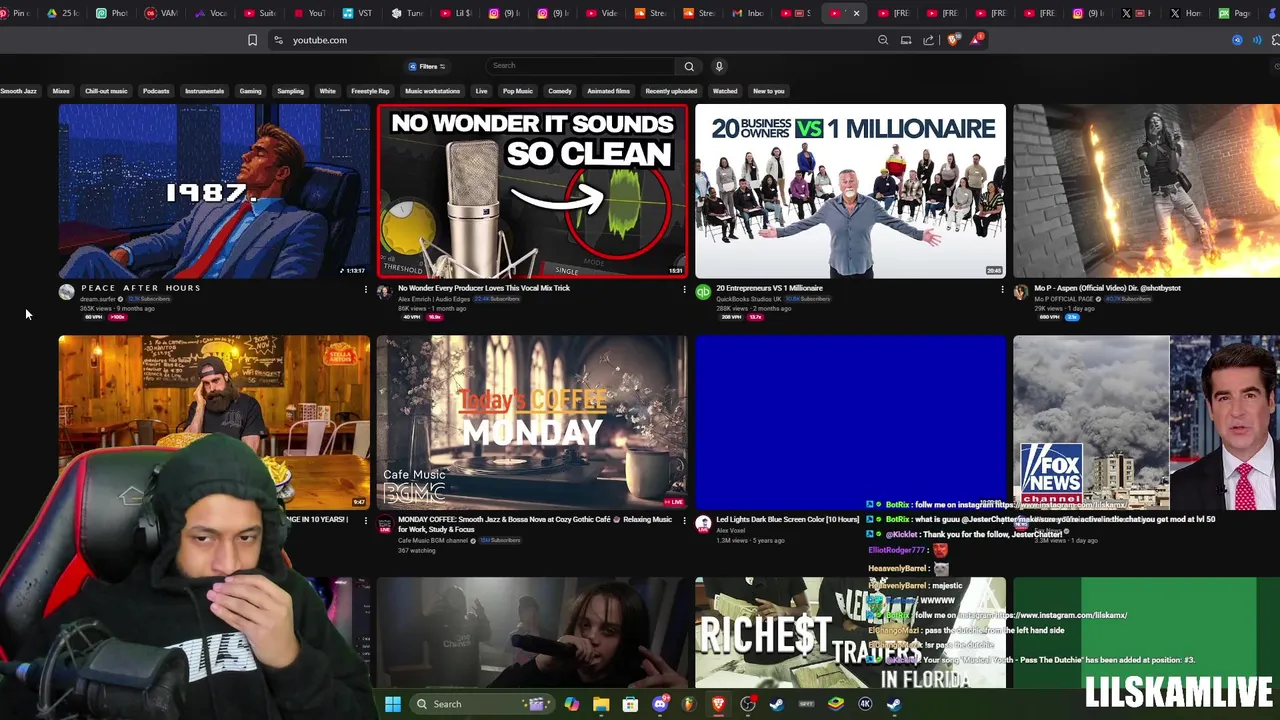The width and height of the screenshot is (1280, 720).
Task: Click the screen cast icon in the address bar
Action: (x=906, y=40)
